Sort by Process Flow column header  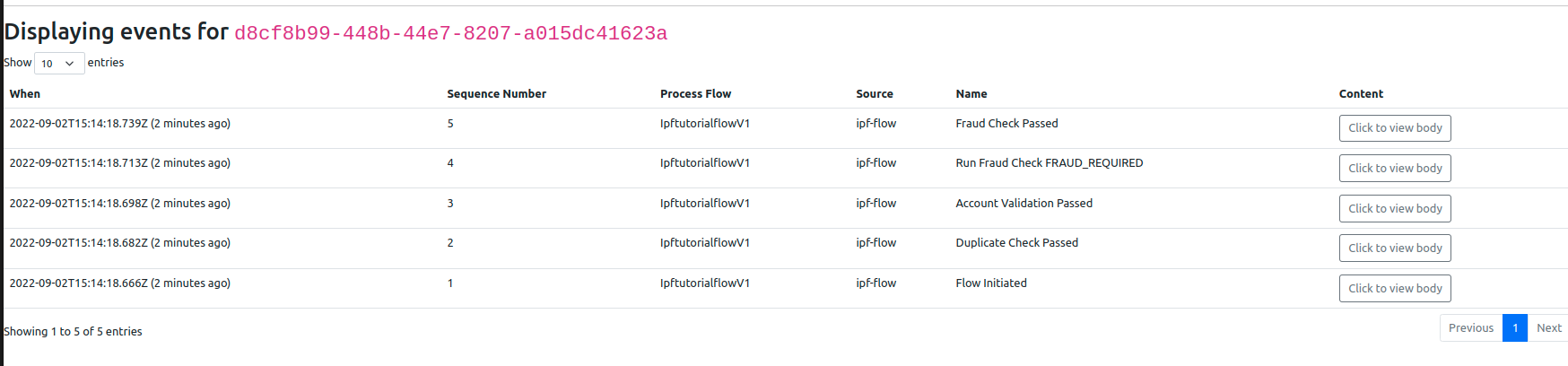[695, 94]
